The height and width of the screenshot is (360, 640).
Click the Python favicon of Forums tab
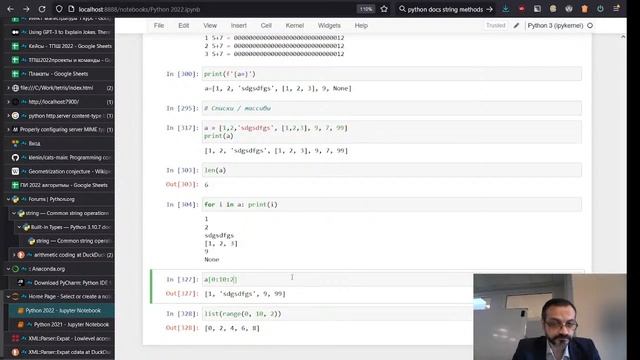pos(16,199)
